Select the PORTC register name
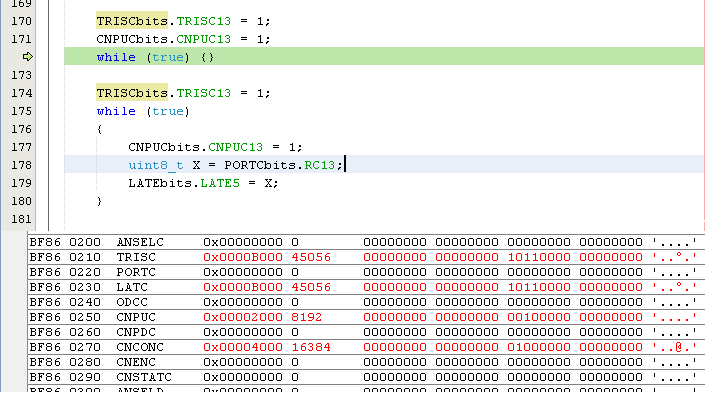 136,272
